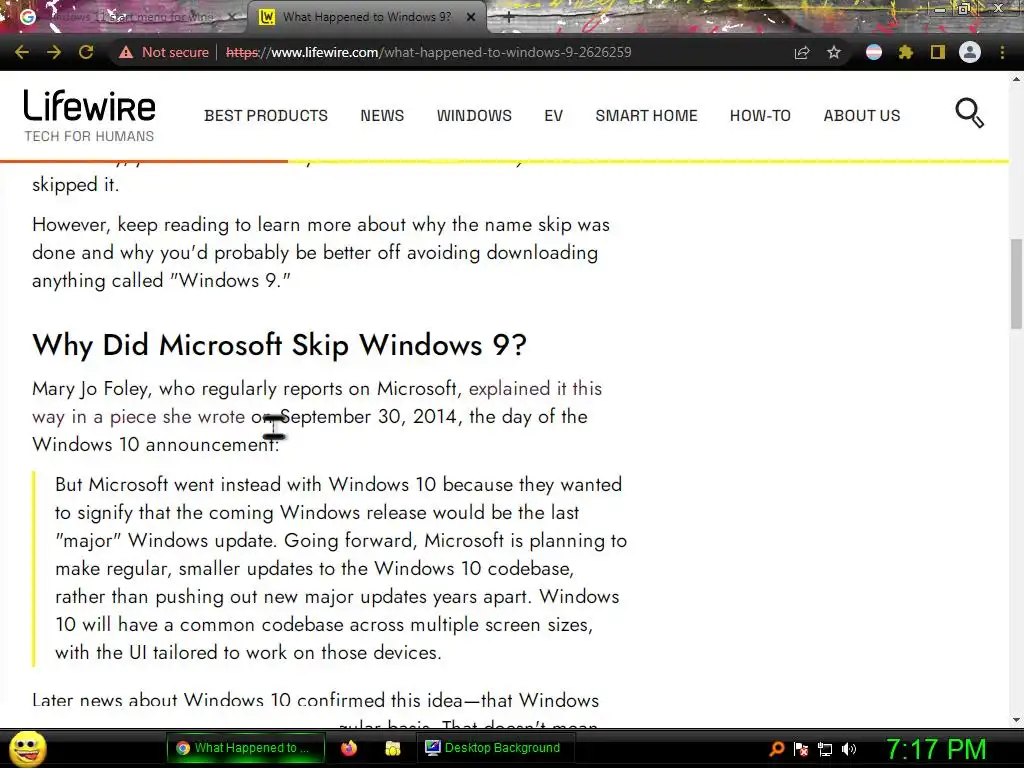Image resolution: width=1024 pixels, height=768 pixels.
Task: Click the scrollbar up arrow
Action: [x=1016, y=79]
